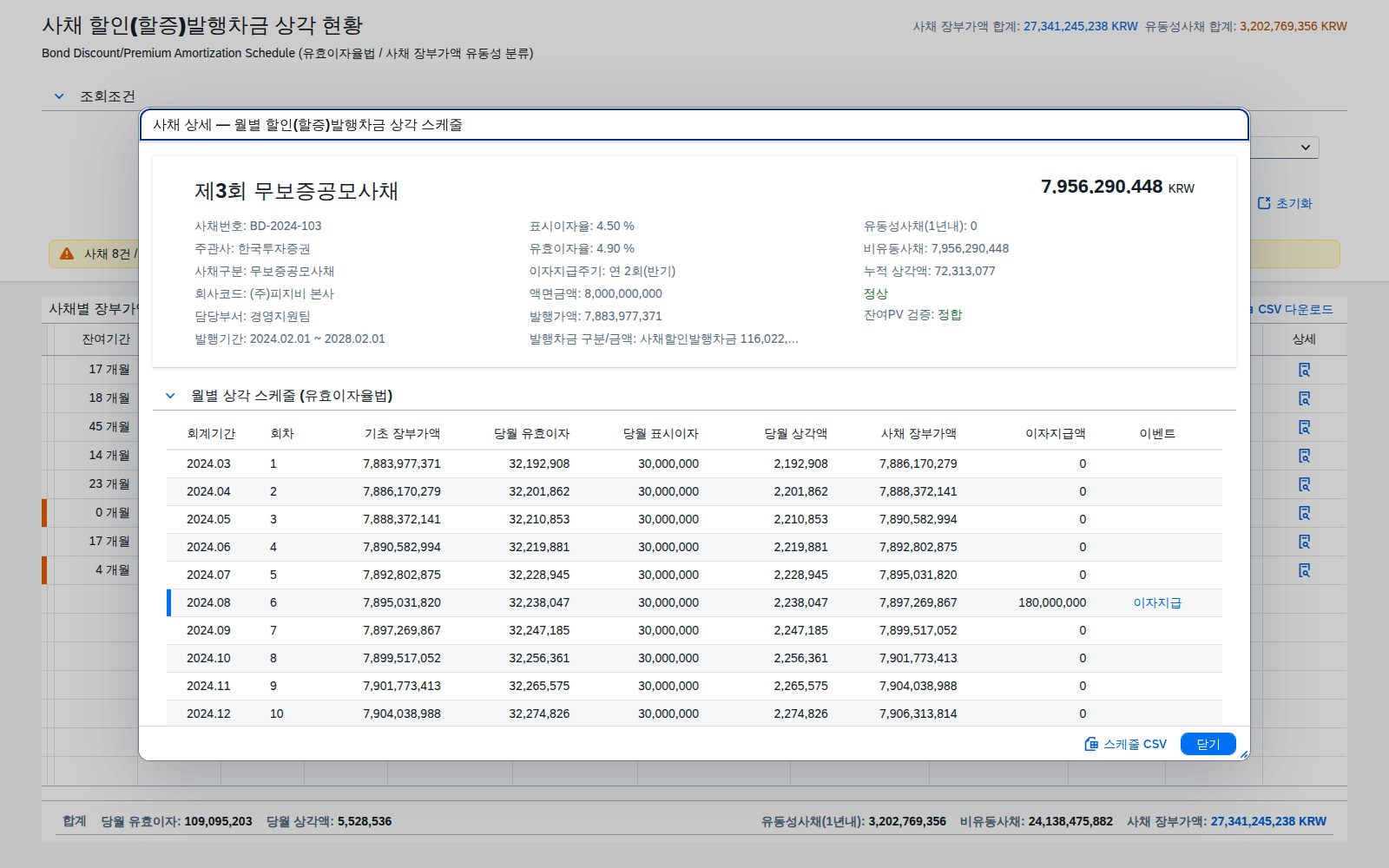This screenshot has width=1389, height=868.
Task: Click the CSV 다운로드 link in the background
Action: click(1294, 309)
